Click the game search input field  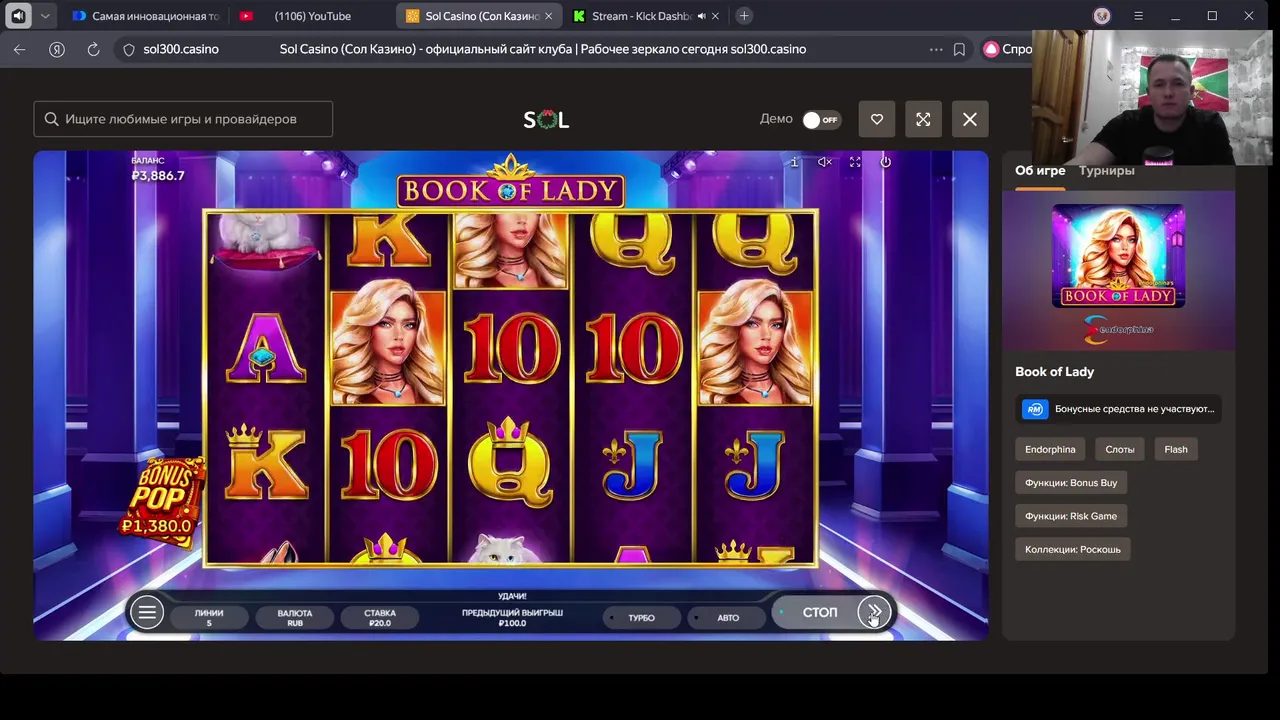click(183, 119)
